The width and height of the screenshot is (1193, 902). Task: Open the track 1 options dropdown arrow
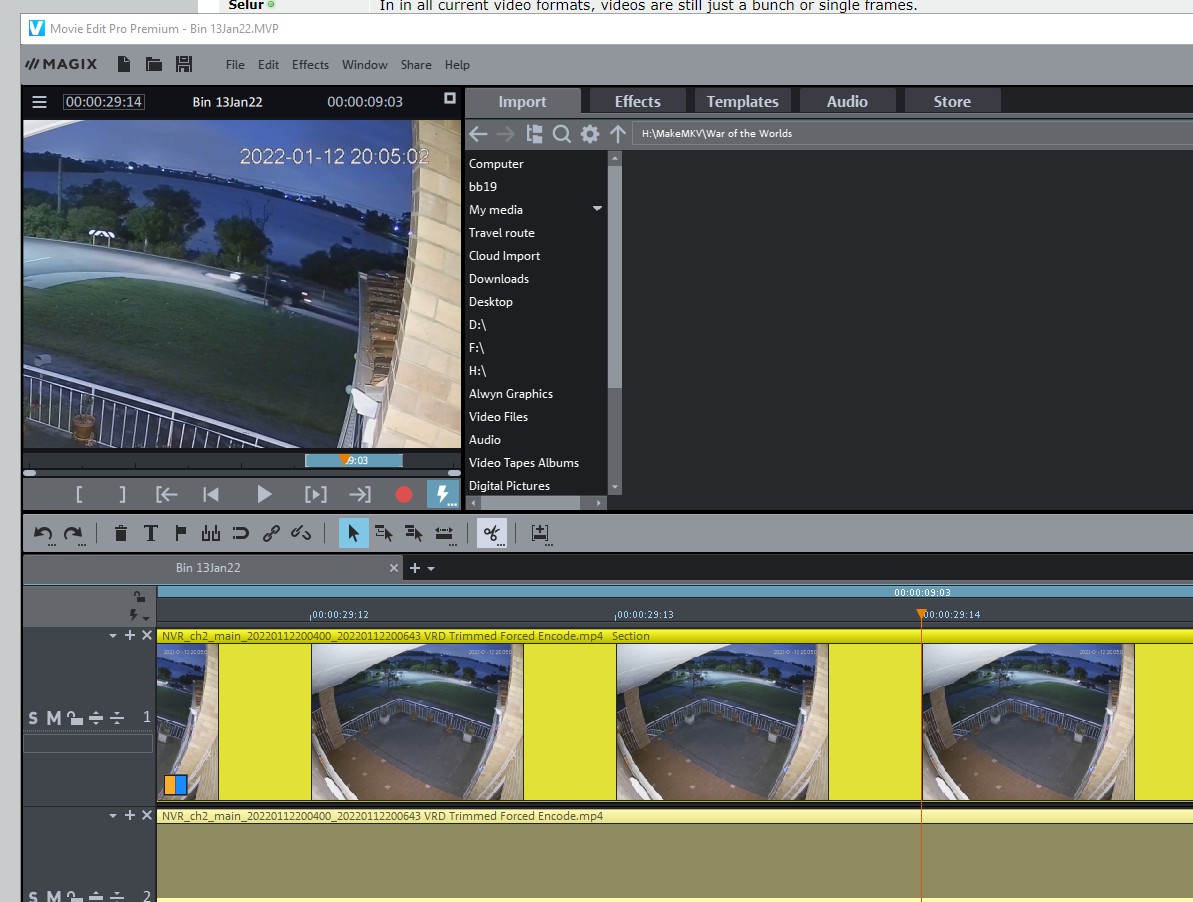click(x=113, y=636)
